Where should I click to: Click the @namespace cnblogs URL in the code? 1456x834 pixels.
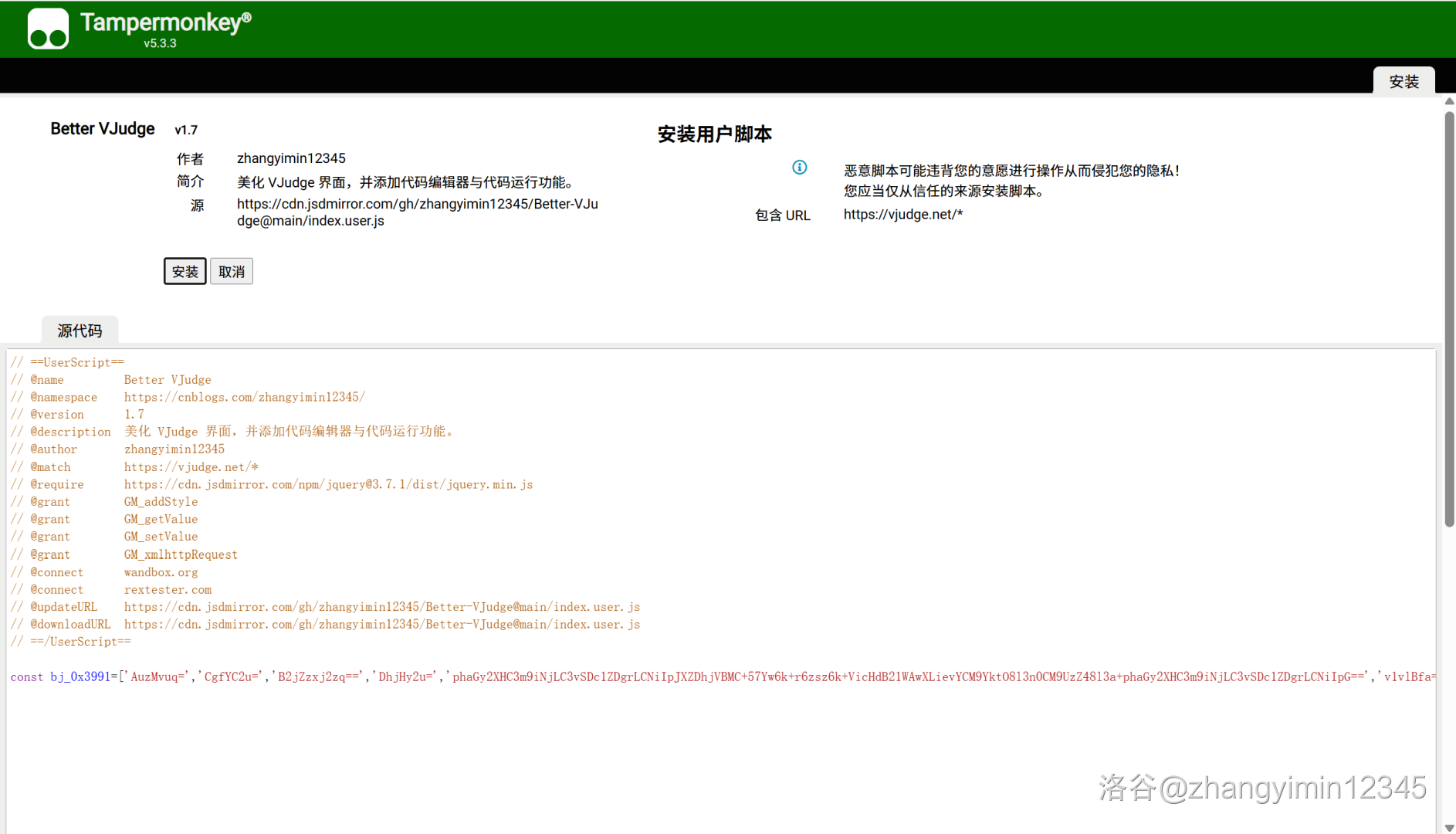pyautogui.click(x=244, y=397)
